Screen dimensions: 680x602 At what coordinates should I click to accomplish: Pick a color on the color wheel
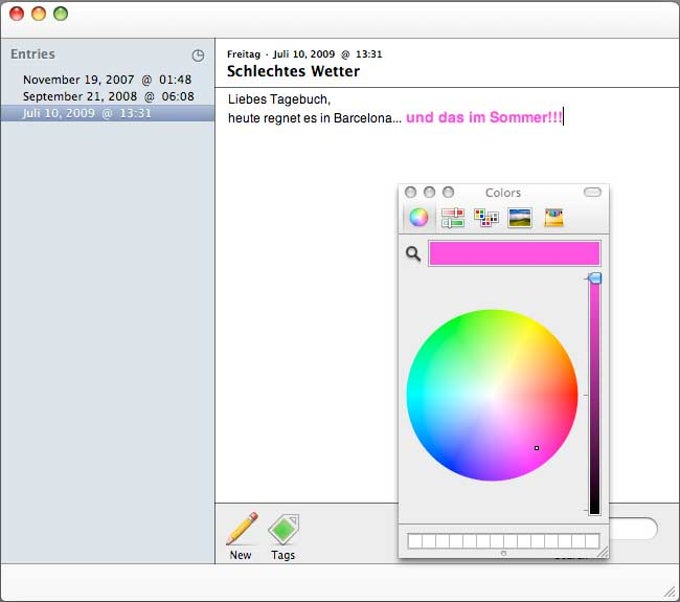coord(492,395)
